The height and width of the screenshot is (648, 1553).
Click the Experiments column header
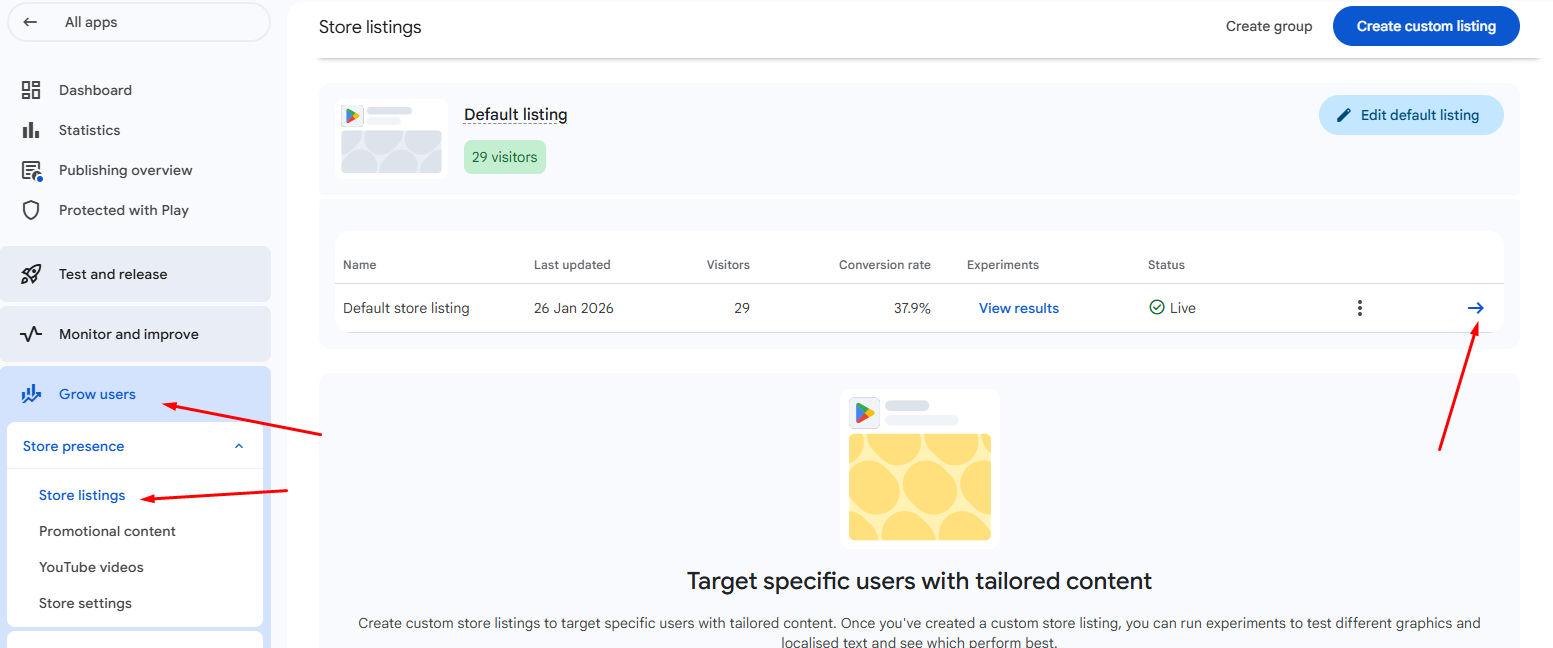coord(1002,265)
